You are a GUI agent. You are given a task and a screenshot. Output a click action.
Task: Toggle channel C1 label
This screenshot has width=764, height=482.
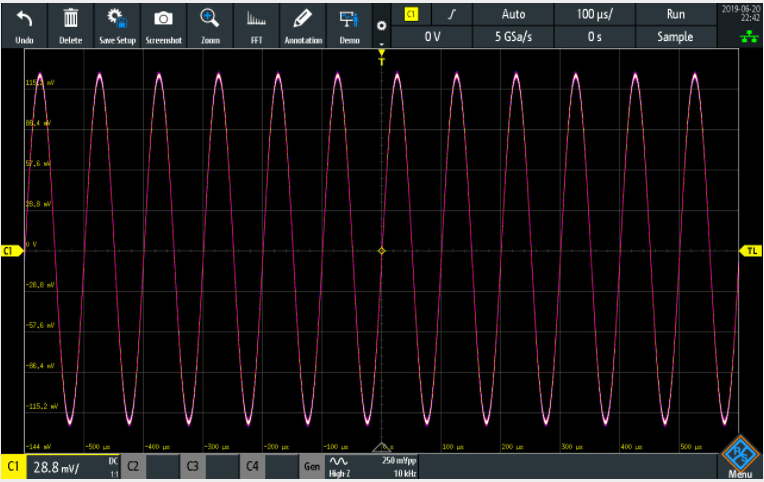pos(13,466)
